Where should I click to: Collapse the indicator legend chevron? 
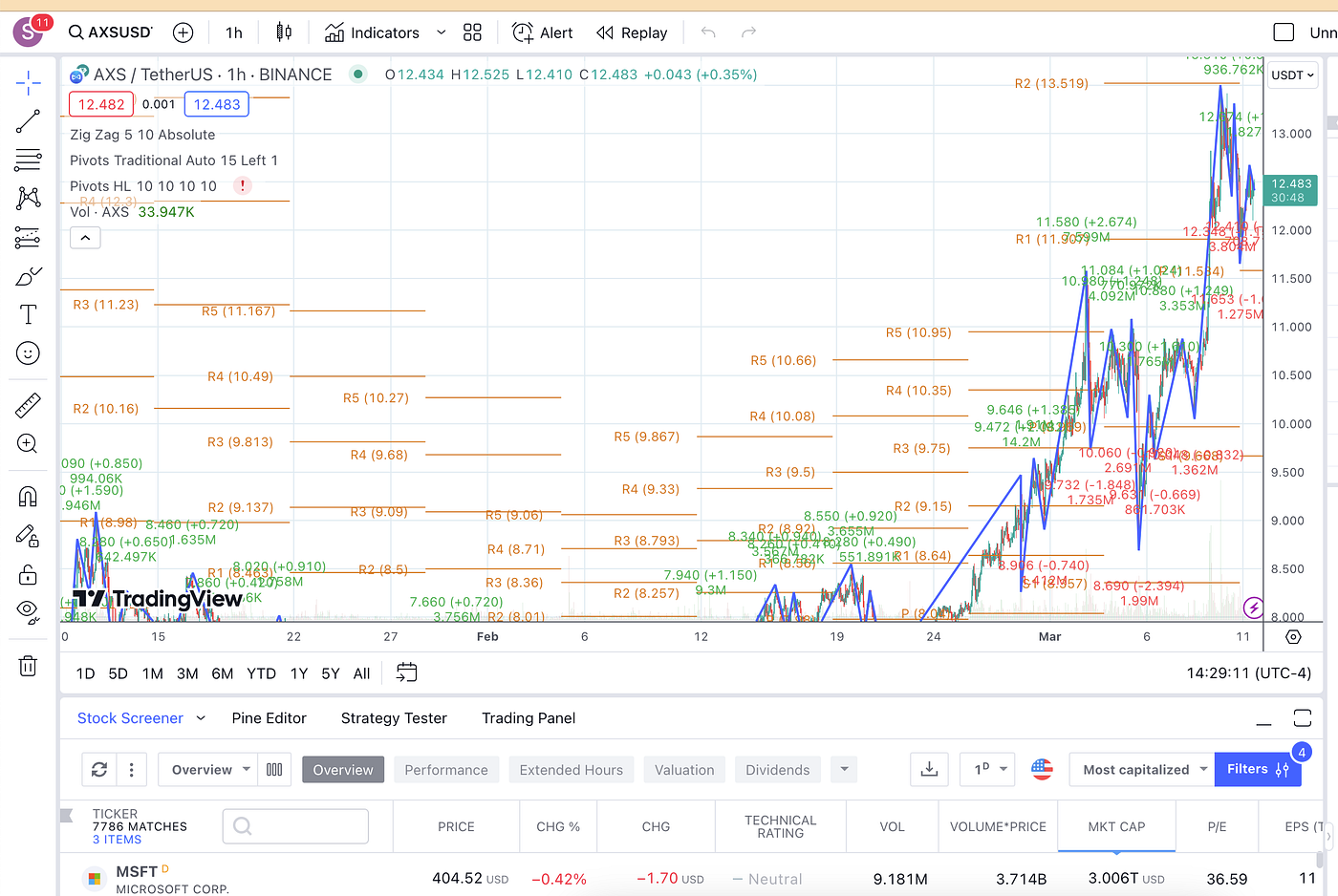85,238
